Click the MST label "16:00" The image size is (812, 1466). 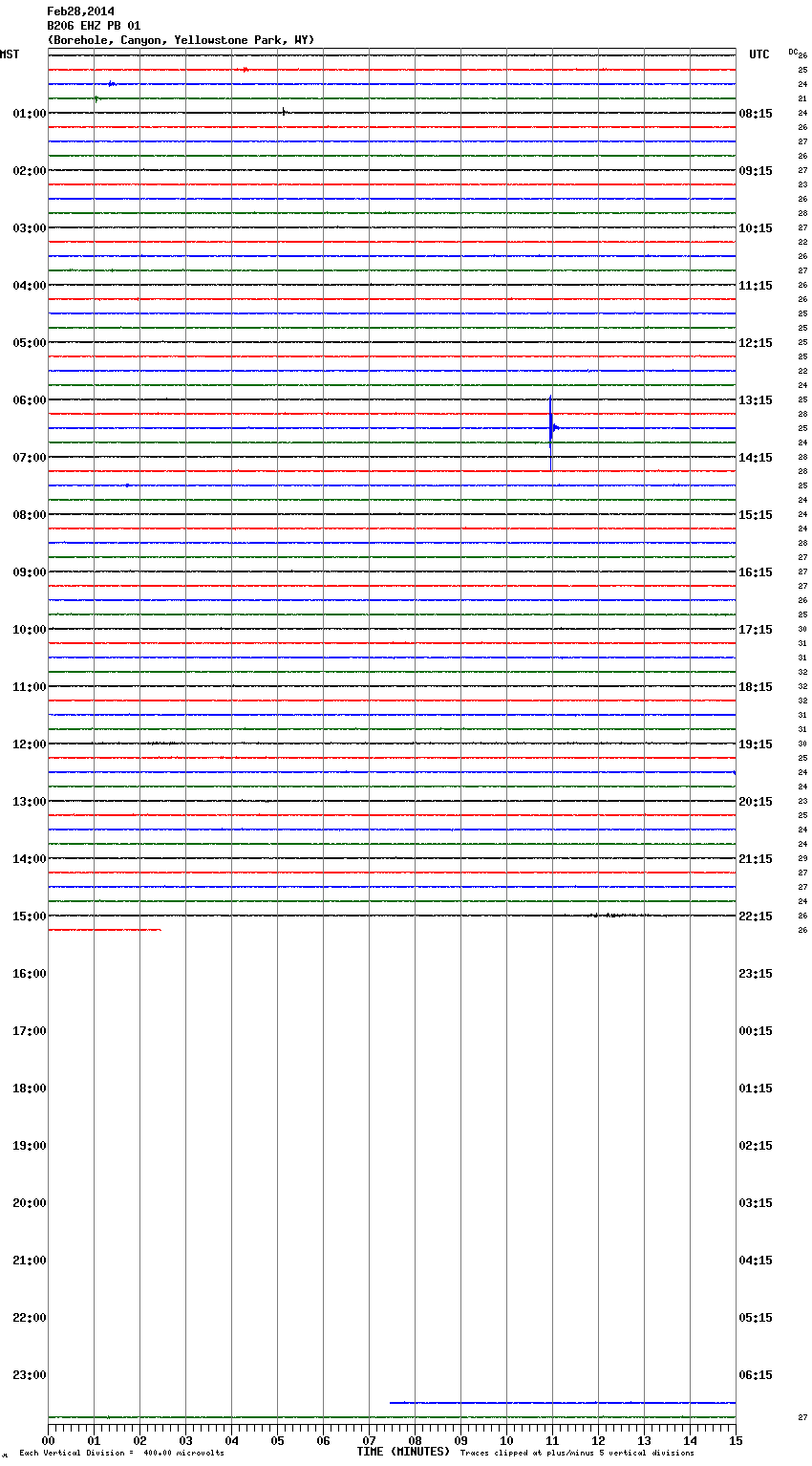point(30,974)
